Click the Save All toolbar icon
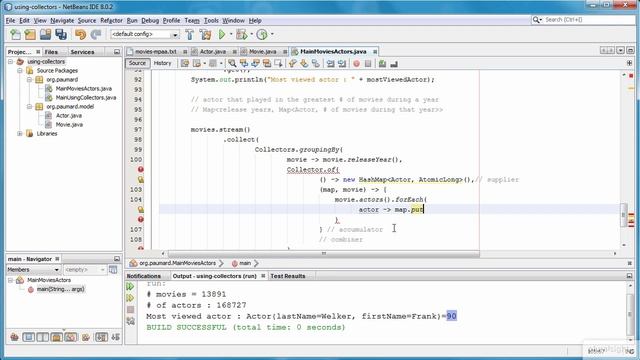The image size is (640, 360). pyautogui.click(x=61, y=35)
